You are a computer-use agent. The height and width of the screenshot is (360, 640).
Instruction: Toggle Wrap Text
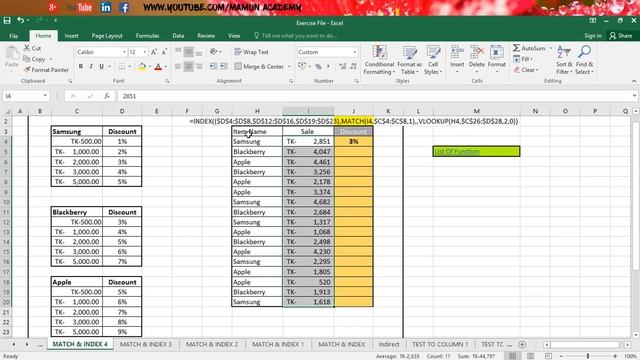pyautogui.click(x=251, y=52)
